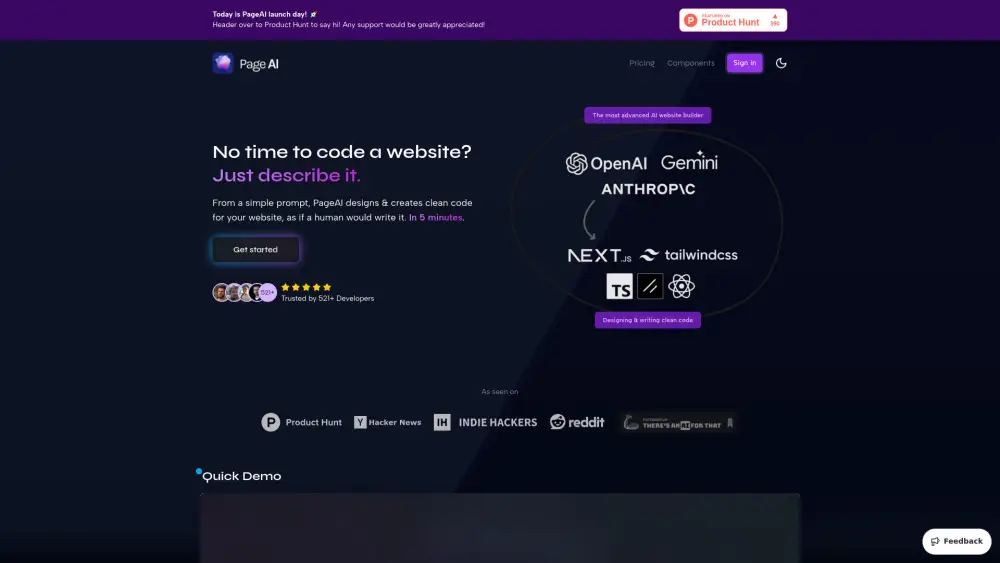Click the React atom icon
The width and height of the screenshot is (1000, 563).
pyautogui.click(x=681, y=286)
